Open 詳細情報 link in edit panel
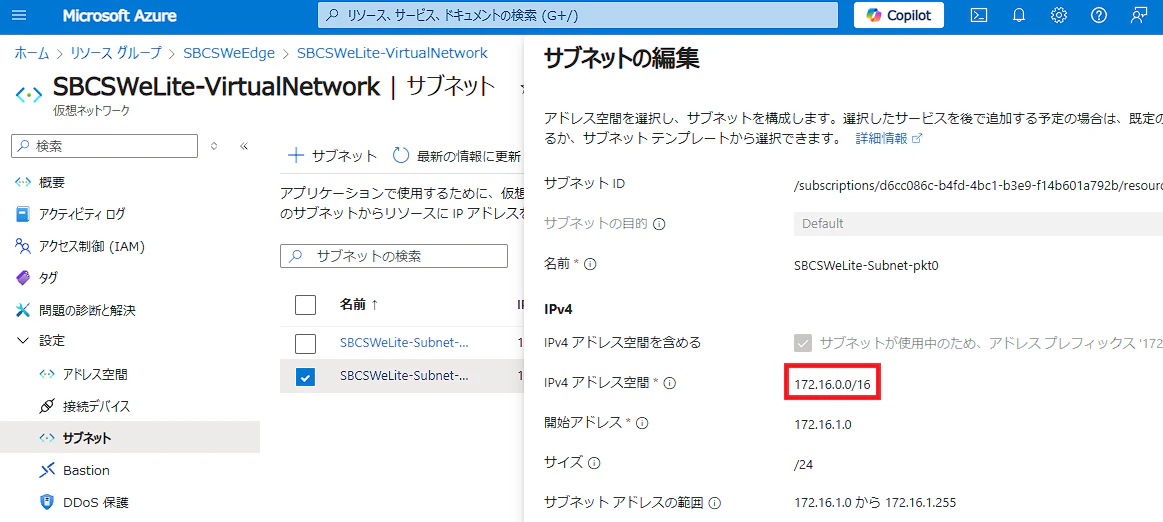 click(x=889, y=139)
